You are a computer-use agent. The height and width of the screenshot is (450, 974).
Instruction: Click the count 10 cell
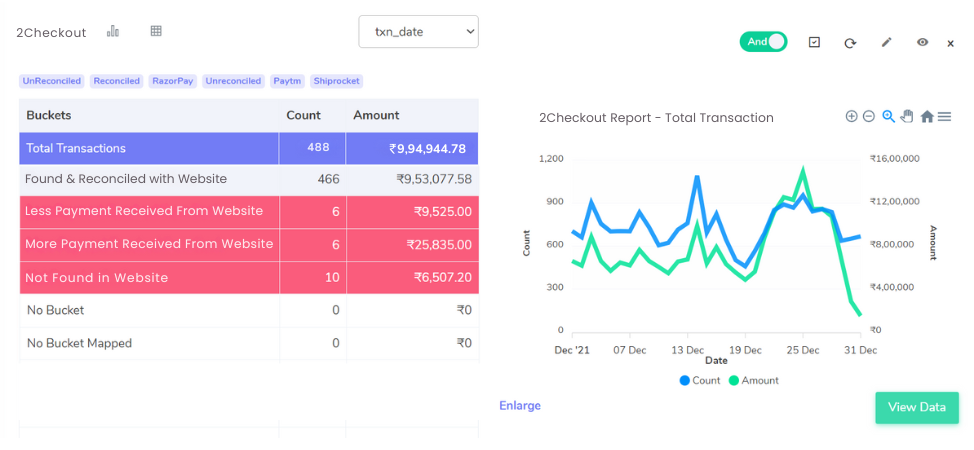tap(312, 278)
